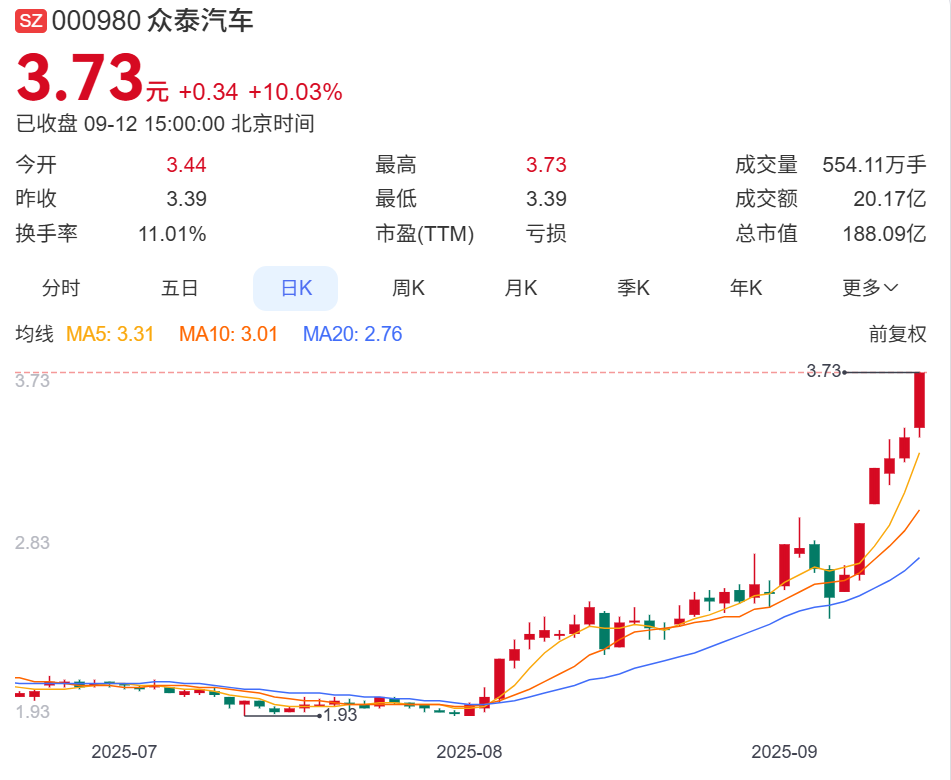951x780 pixels.
Task: Click the 3.73 high price marker on chart
Action: tap(825, 370)
